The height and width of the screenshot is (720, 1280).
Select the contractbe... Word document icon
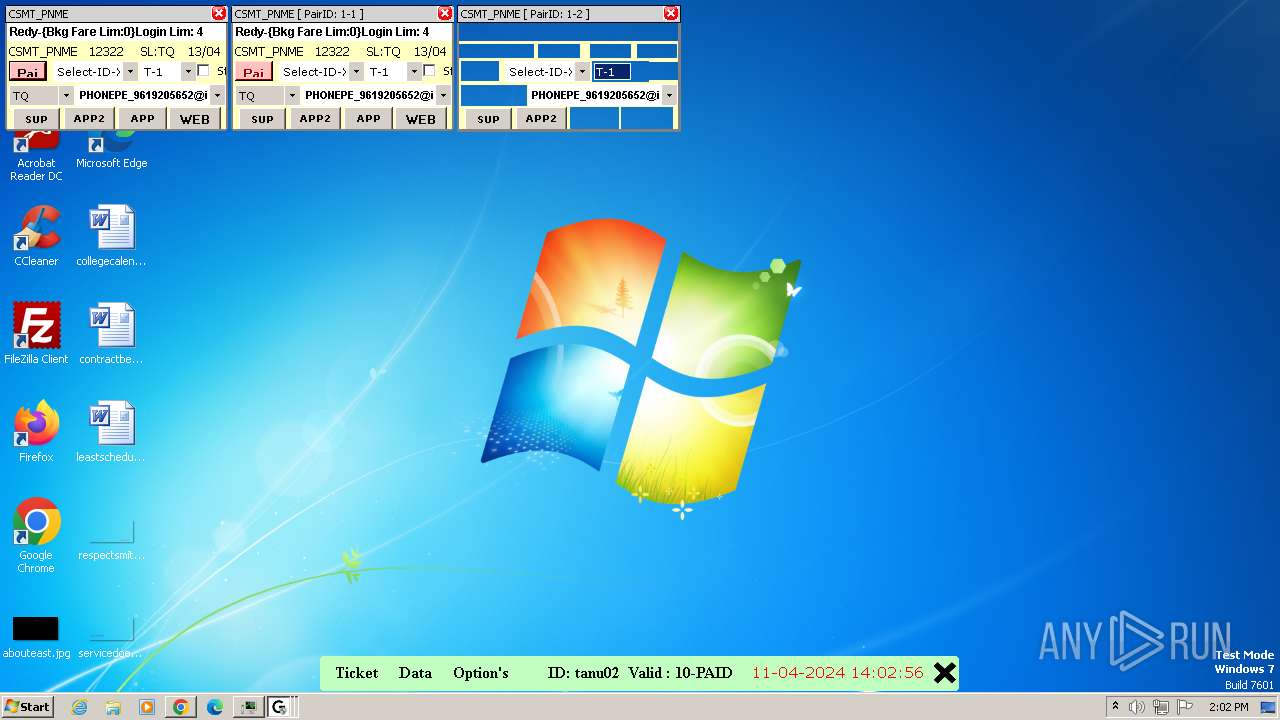111,334
